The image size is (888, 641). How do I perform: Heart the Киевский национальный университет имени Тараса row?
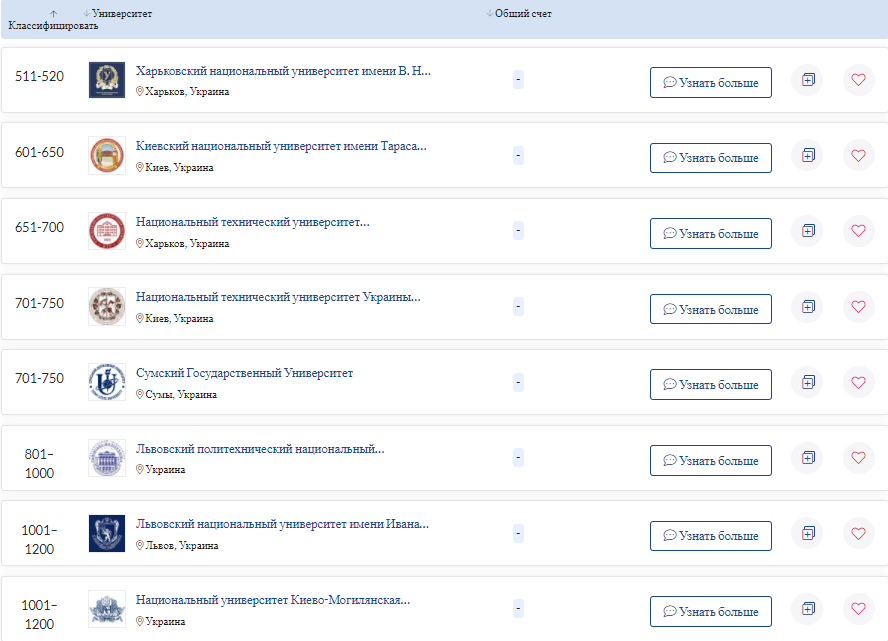858,156
